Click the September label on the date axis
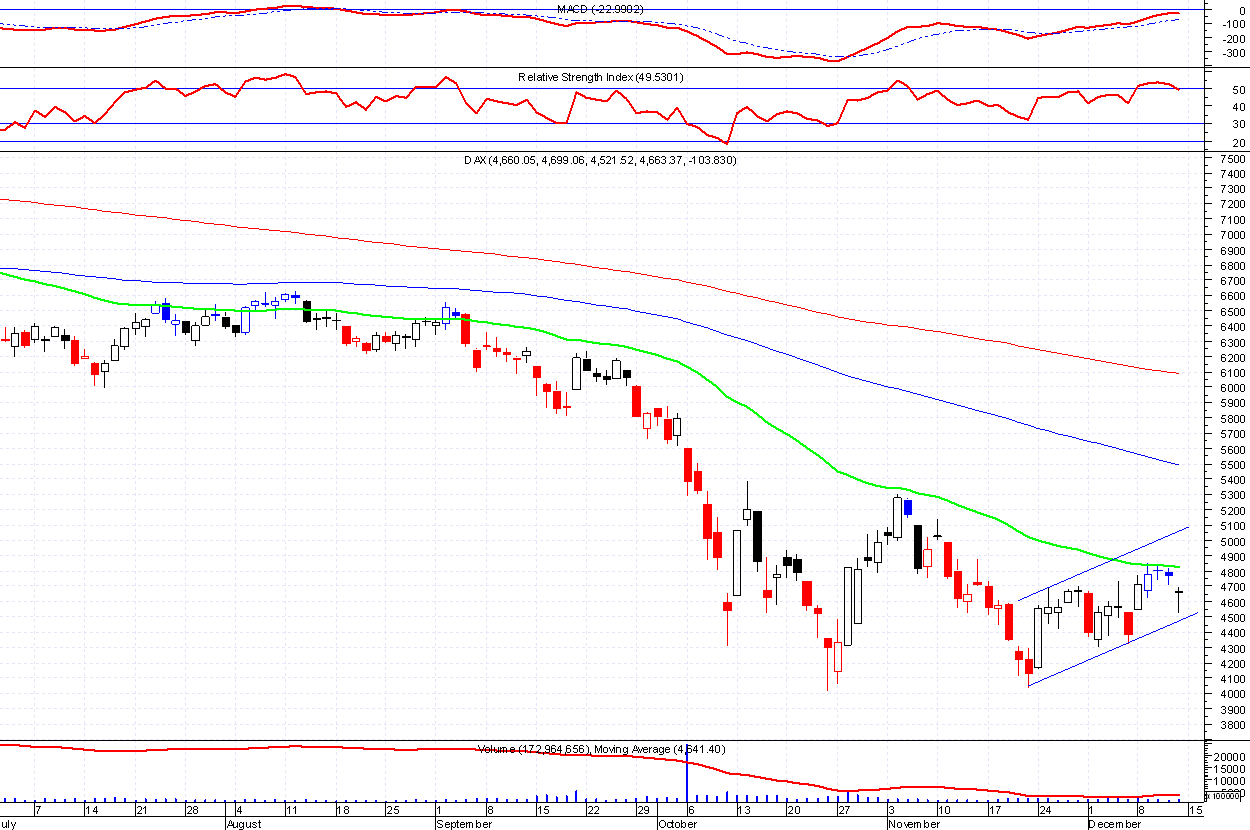 point(465,824)
